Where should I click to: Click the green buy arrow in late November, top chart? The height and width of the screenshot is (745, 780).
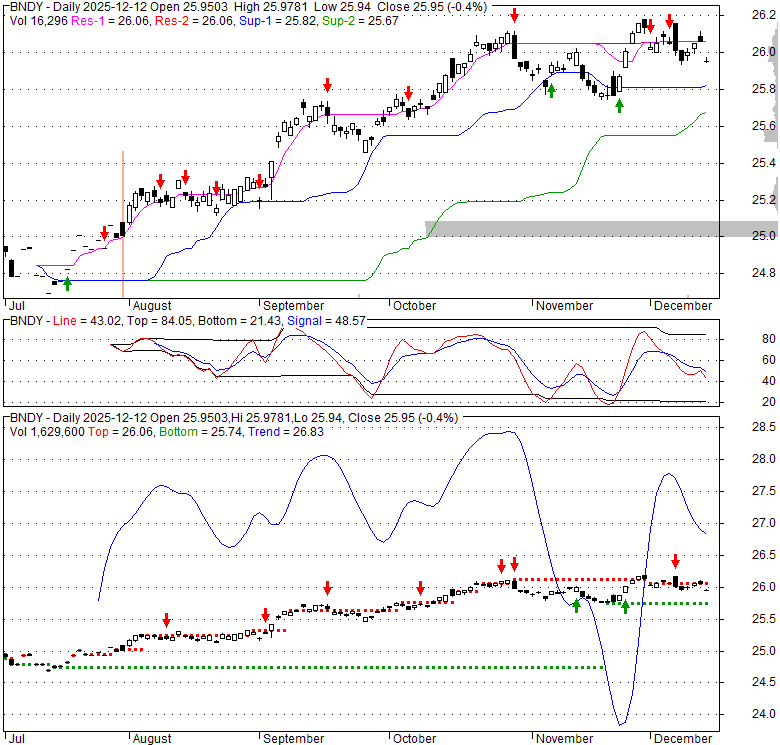[x=619, y=105]
